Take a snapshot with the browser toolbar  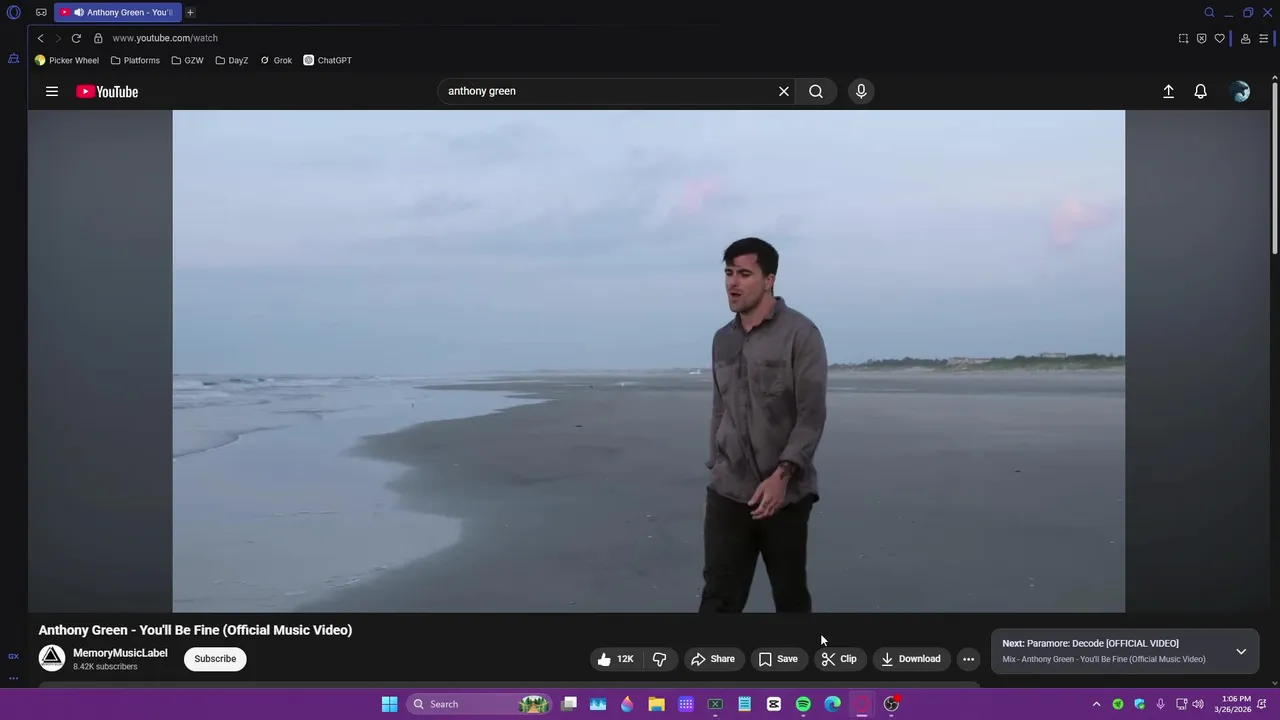click(x=1183, y=38)
